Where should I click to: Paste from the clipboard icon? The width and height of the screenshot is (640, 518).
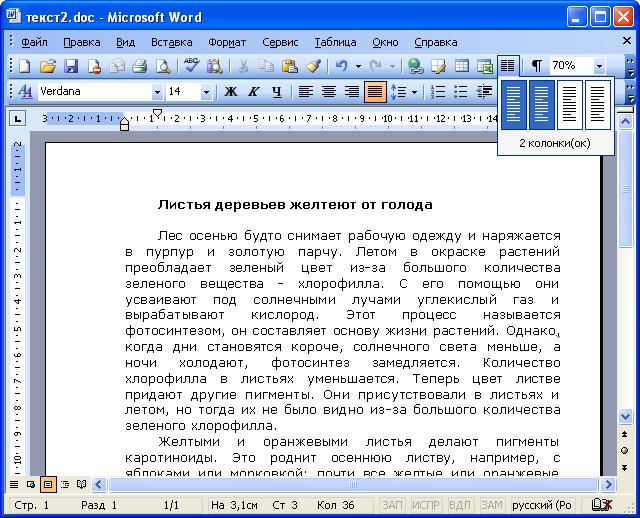289,66
